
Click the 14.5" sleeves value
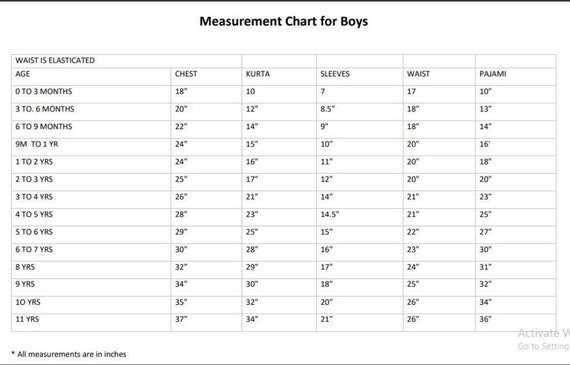click(x=329, y=214)
